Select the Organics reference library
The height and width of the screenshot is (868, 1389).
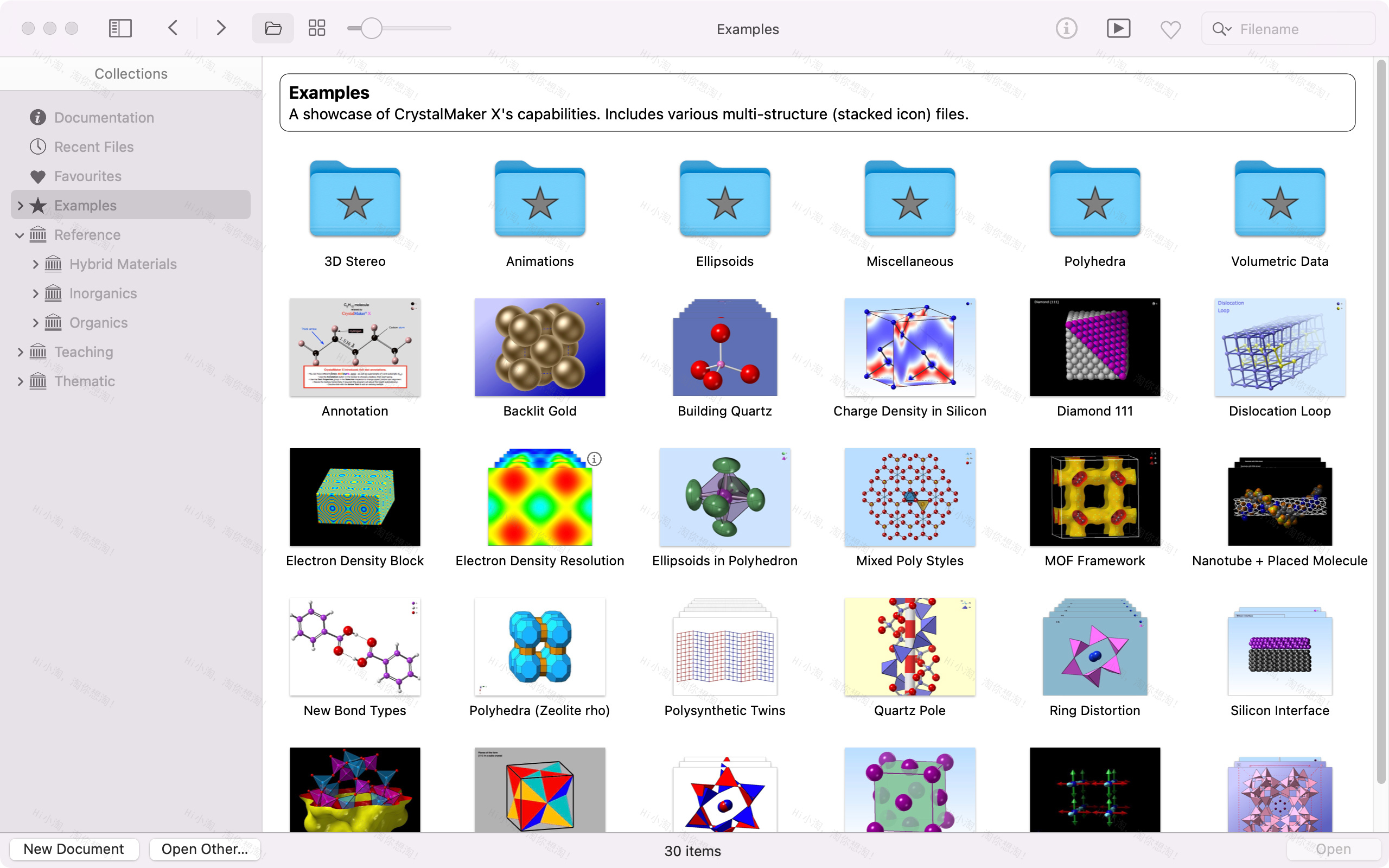(98, 322)
